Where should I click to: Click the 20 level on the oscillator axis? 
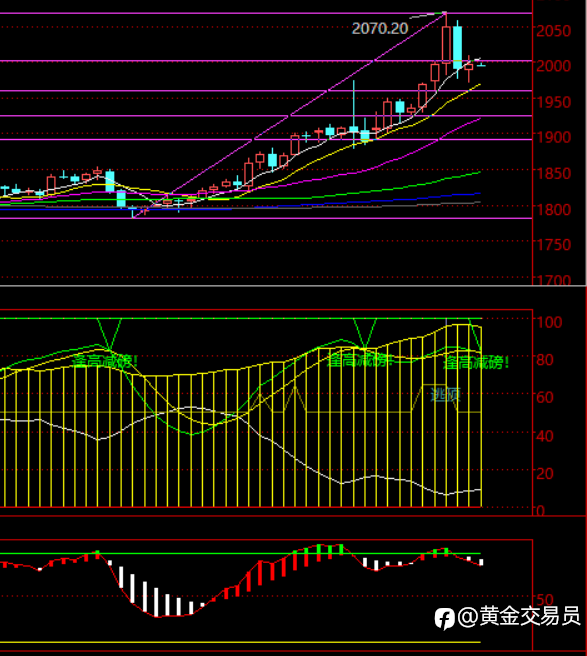pos(545,474)
